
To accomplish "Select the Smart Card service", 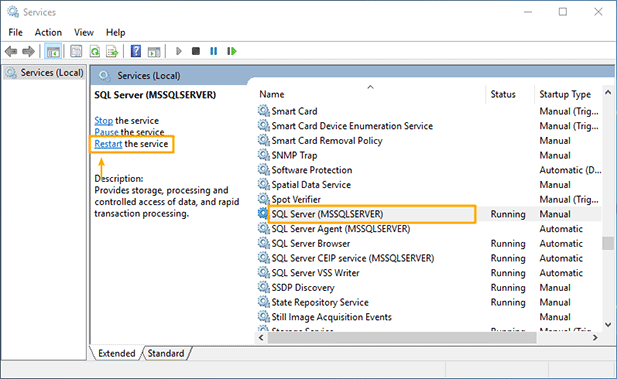I will coord(429,111).
